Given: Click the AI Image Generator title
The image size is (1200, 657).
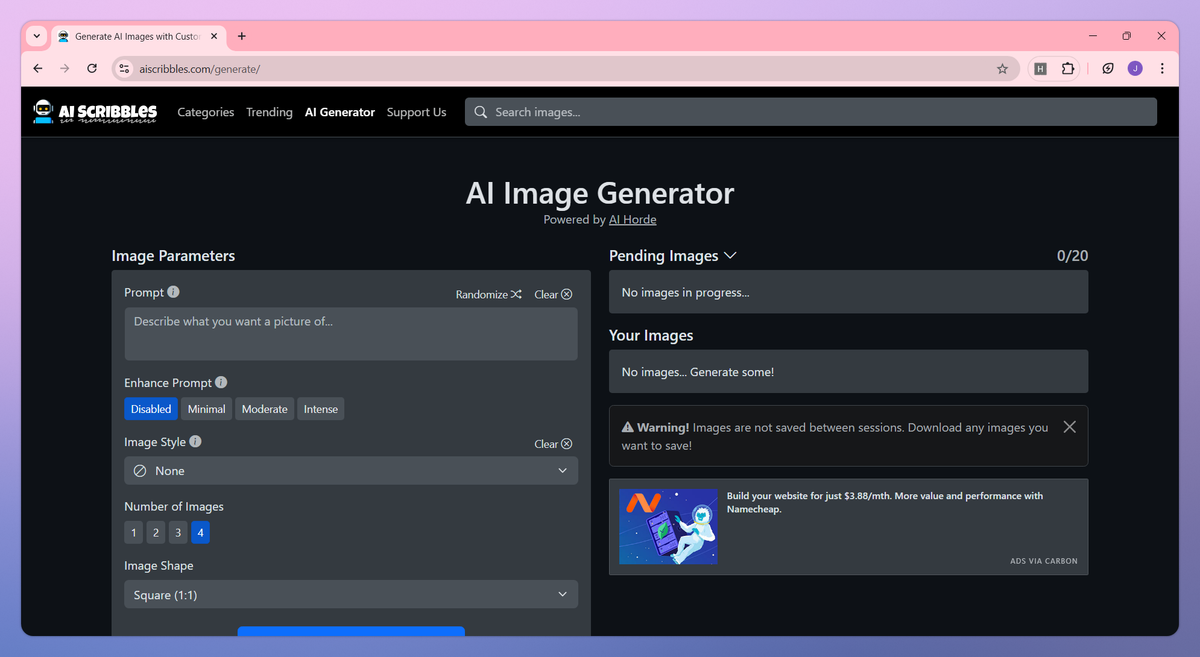Looking at the screenshot, I should click(600, 193).
